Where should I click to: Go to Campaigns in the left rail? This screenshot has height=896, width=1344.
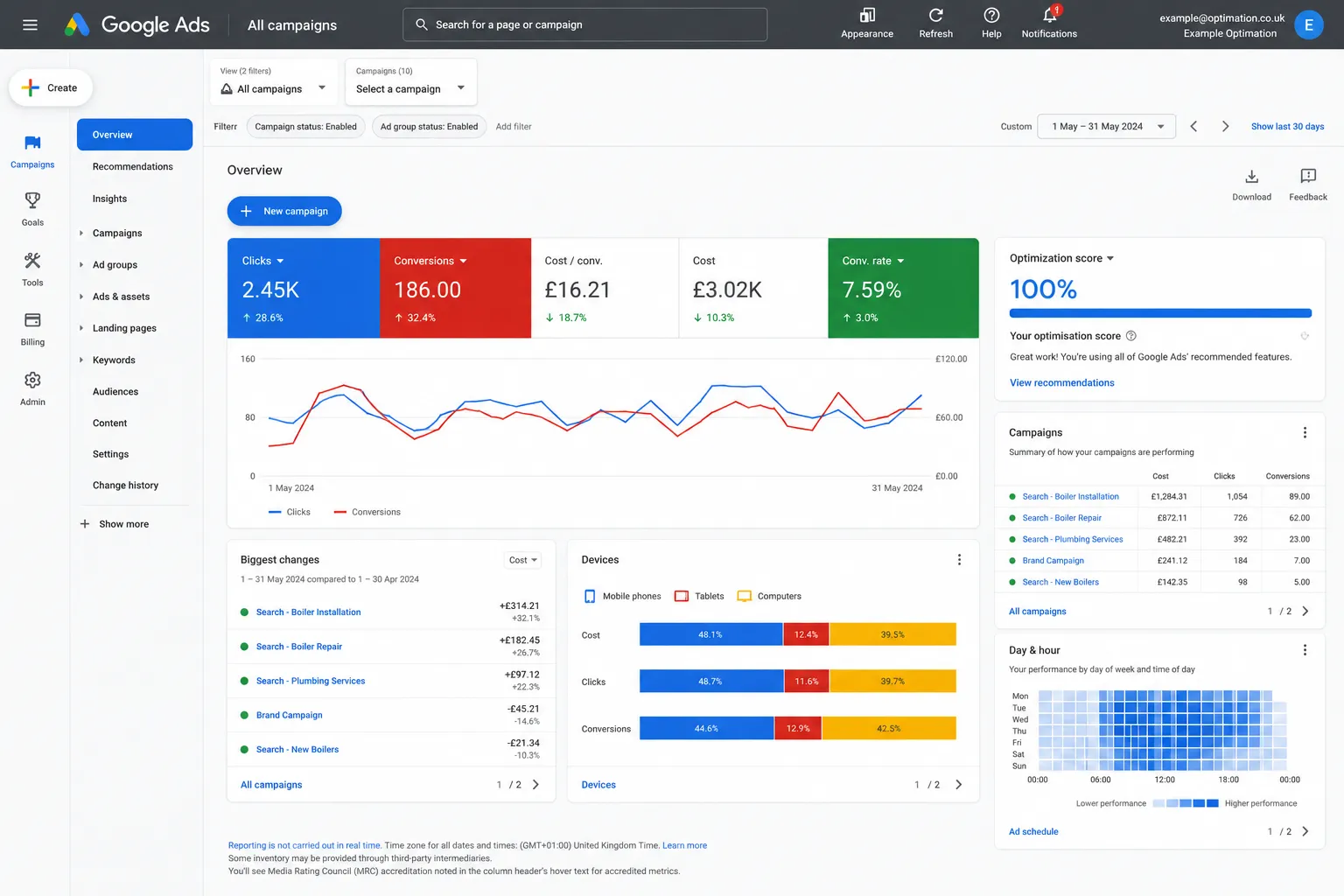pyautogui.click(x=32, y=151)
